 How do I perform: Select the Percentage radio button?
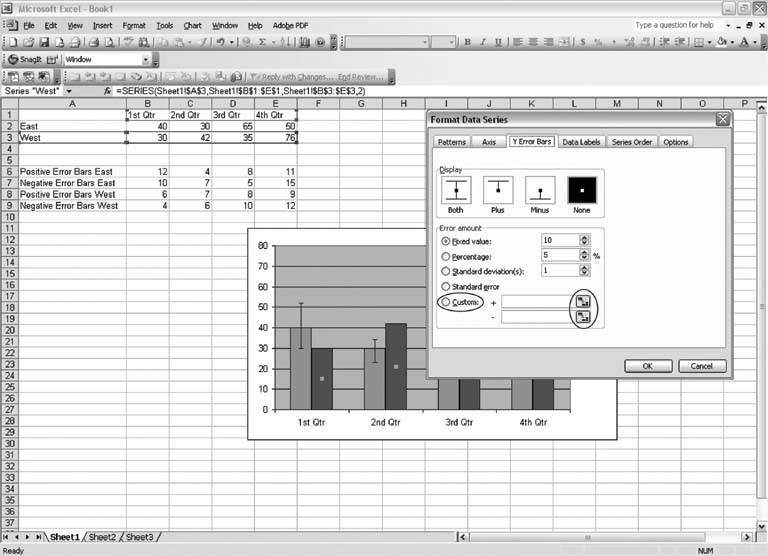[445, 256]
